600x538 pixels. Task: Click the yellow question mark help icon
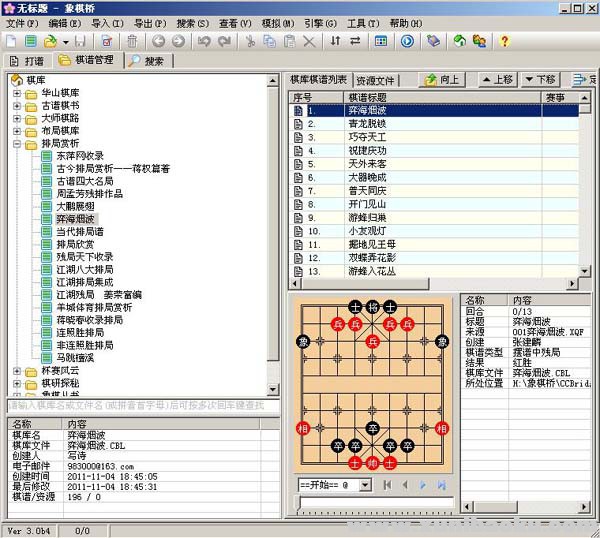tap(504, 41)
